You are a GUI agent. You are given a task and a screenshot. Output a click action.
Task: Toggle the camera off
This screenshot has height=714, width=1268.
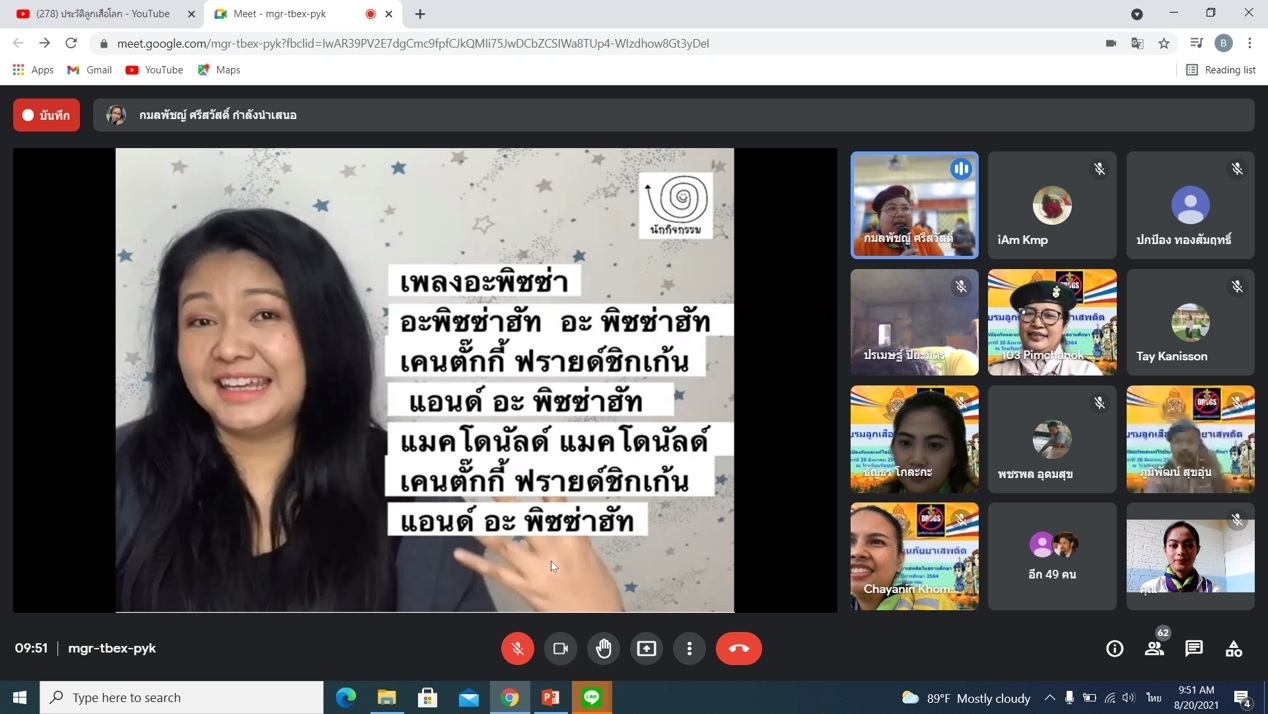click(x=560, y=648)
